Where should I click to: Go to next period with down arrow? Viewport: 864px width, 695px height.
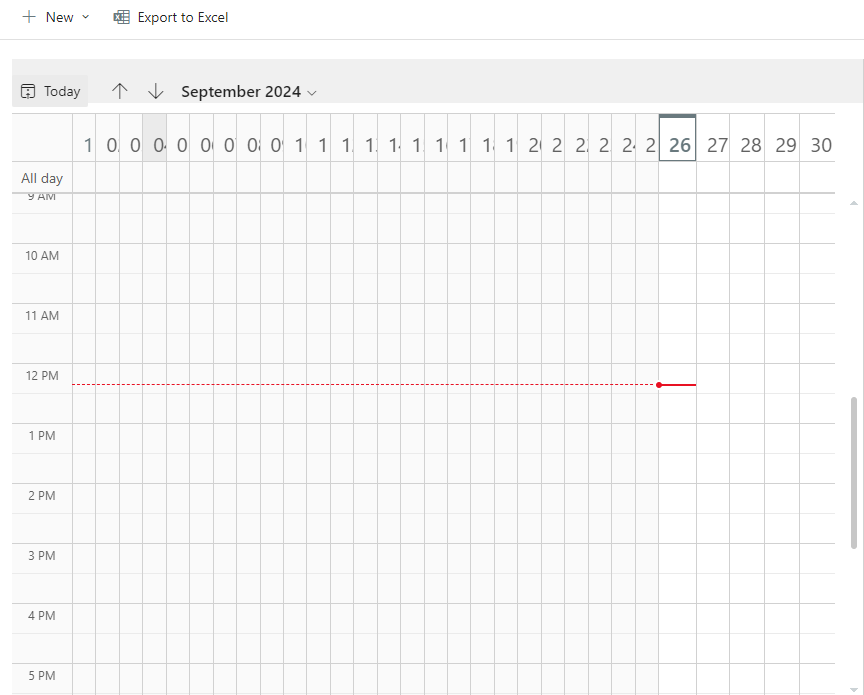point(156,91)
